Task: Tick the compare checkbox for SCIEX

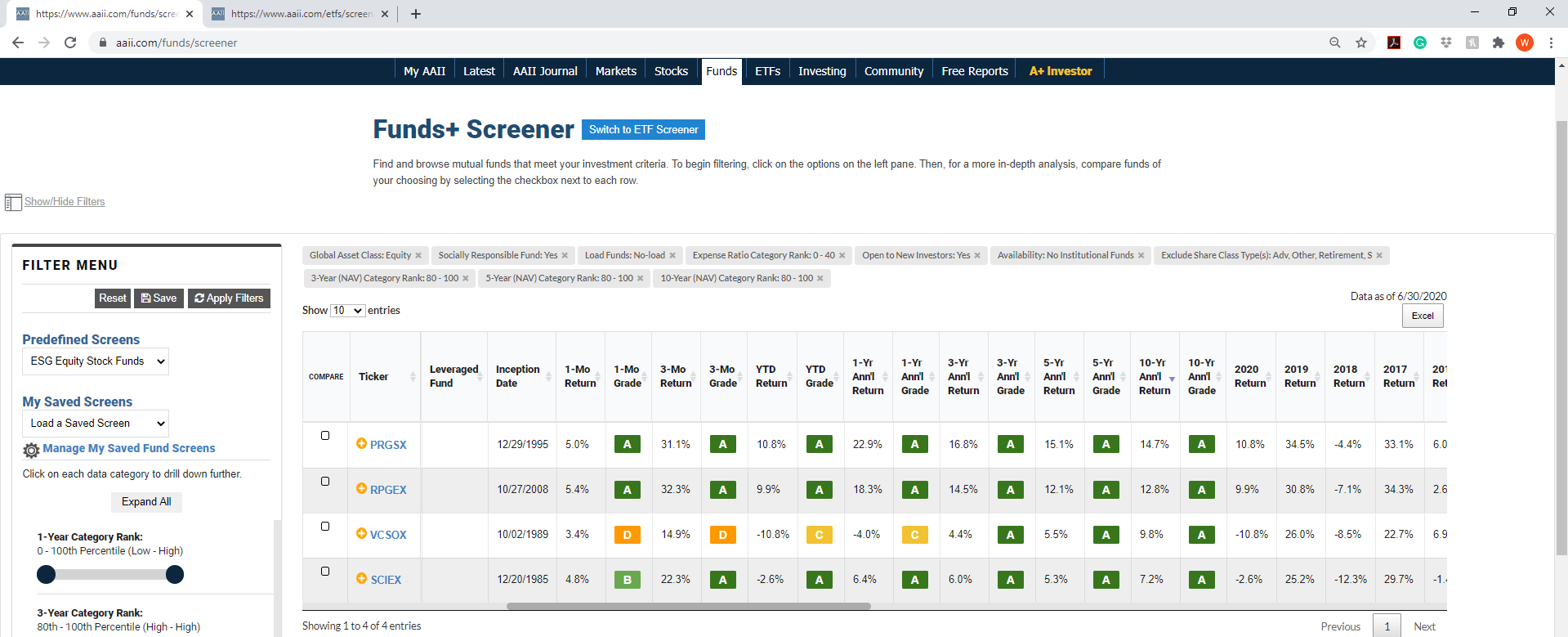Action: 325,571
